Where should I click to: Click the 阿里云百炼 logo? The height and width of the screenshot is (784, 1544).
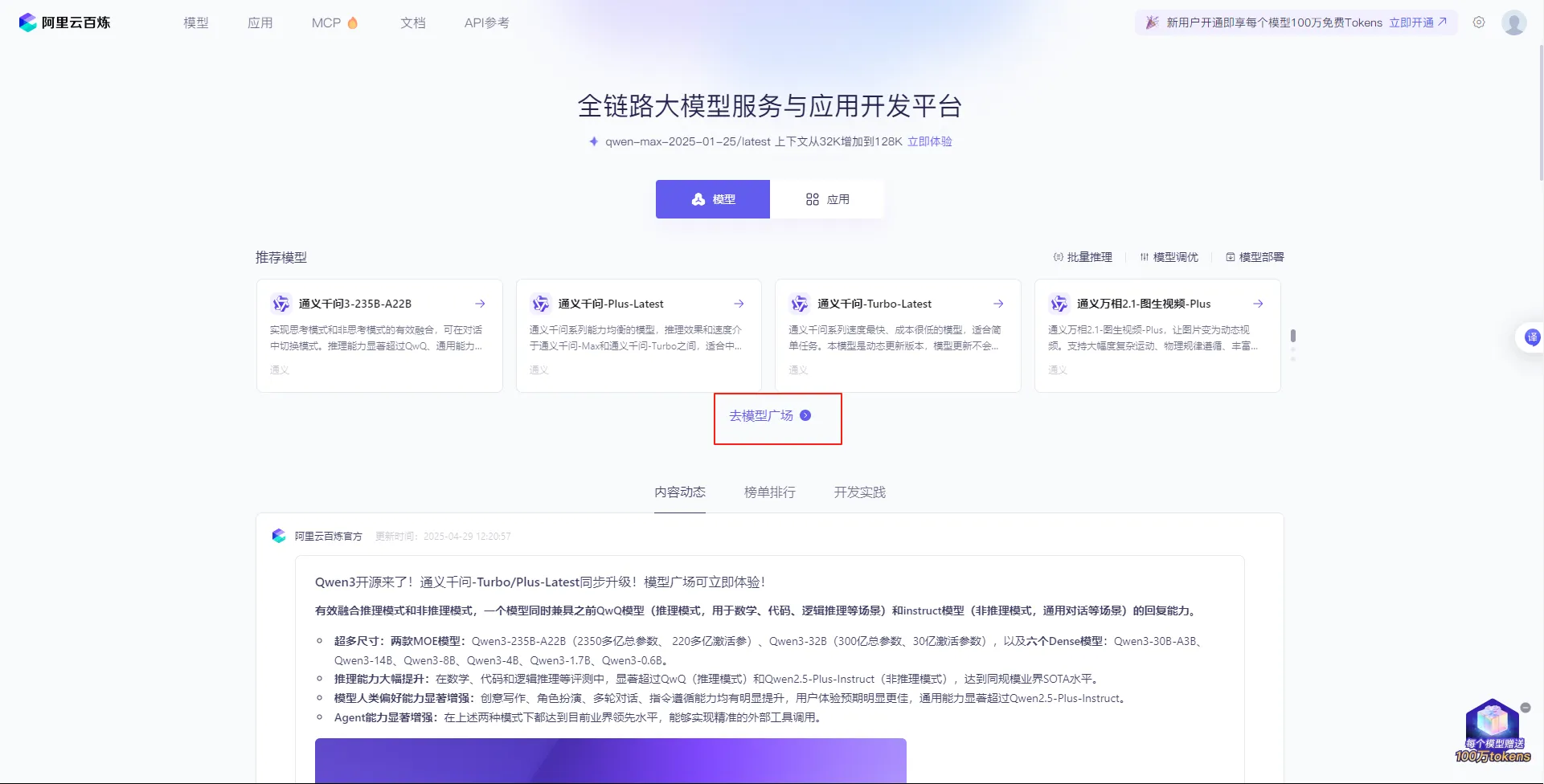[x=64, y=22]
